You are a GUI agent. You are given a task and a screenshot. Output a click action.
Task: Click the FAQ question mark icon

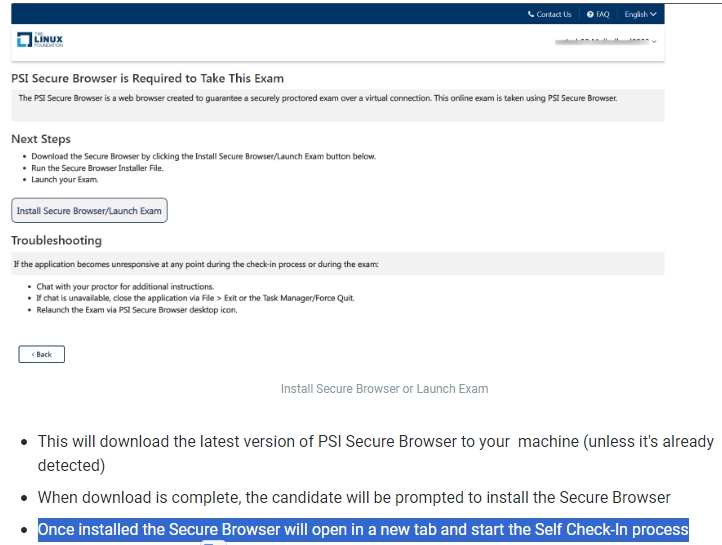pyautogui.click(x=590, y=14)
